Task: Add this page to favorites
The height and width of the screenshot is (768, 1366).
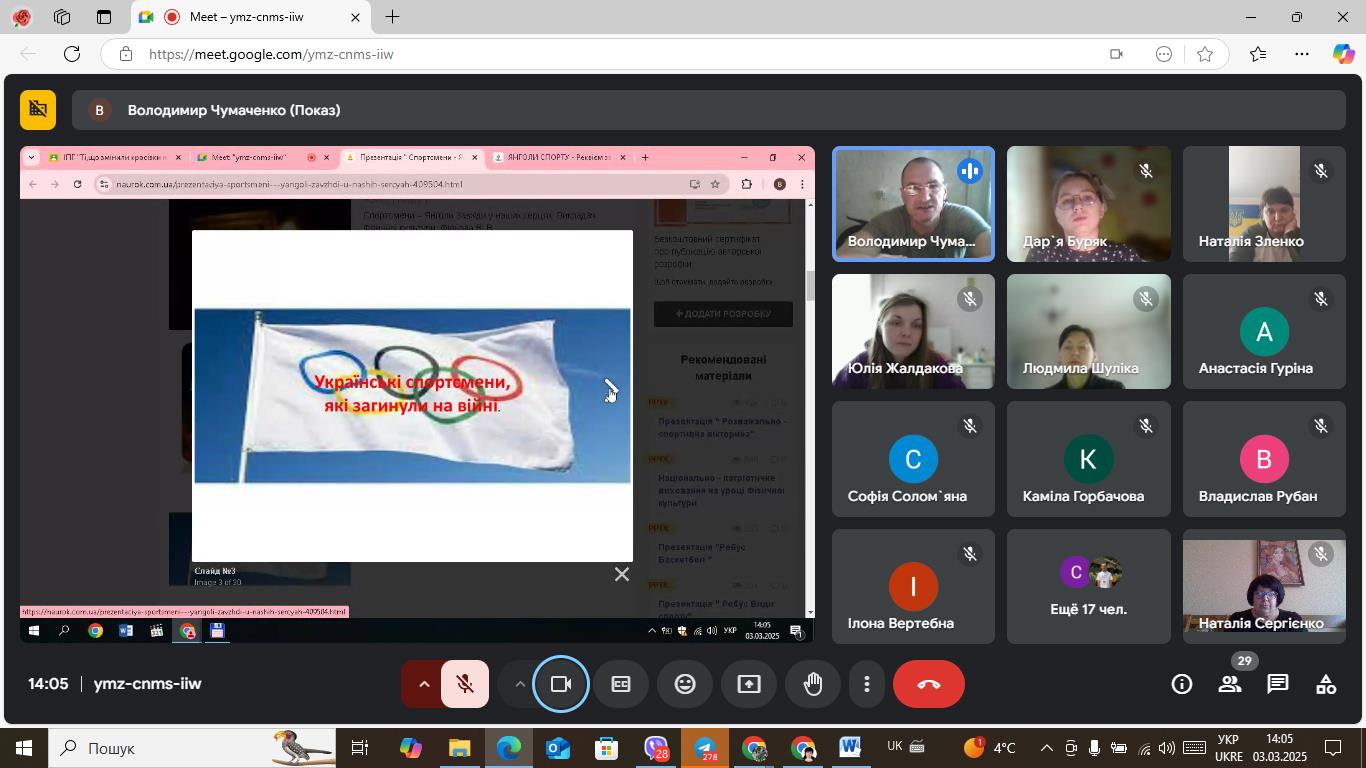Action: 1205,54
